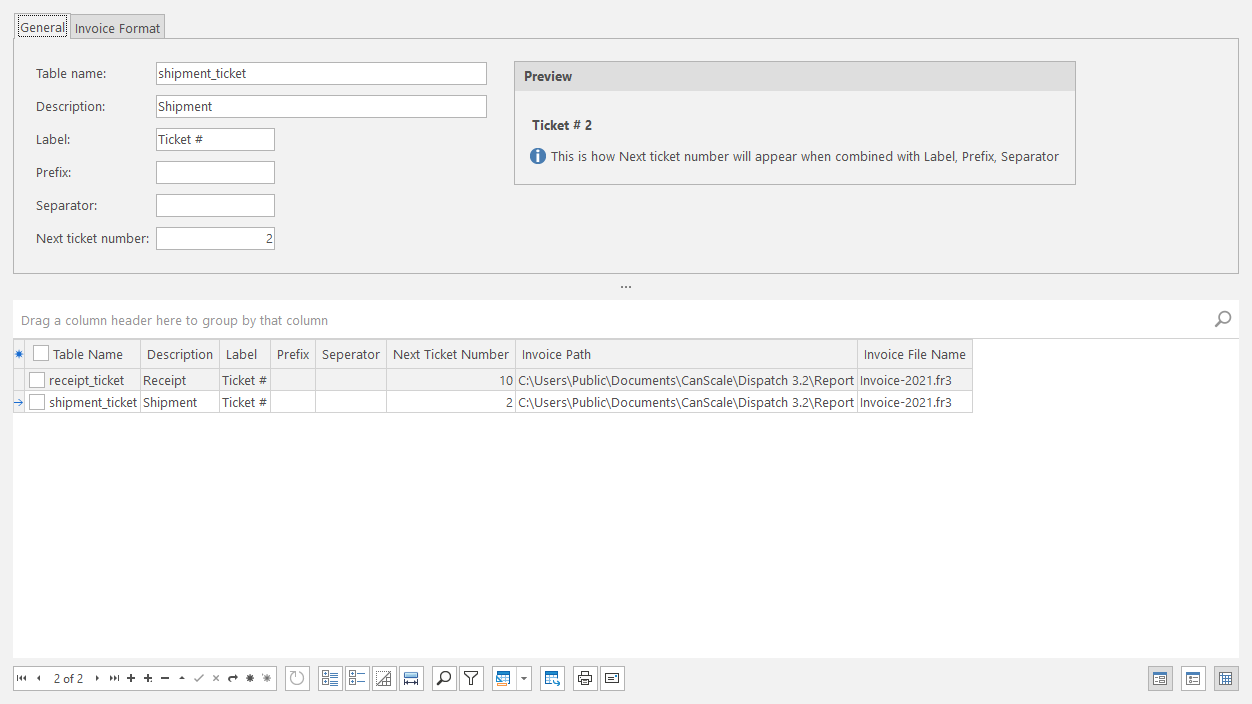Click the refresh circular arrow button
The image size is (1252, 704).
(297, 679)
